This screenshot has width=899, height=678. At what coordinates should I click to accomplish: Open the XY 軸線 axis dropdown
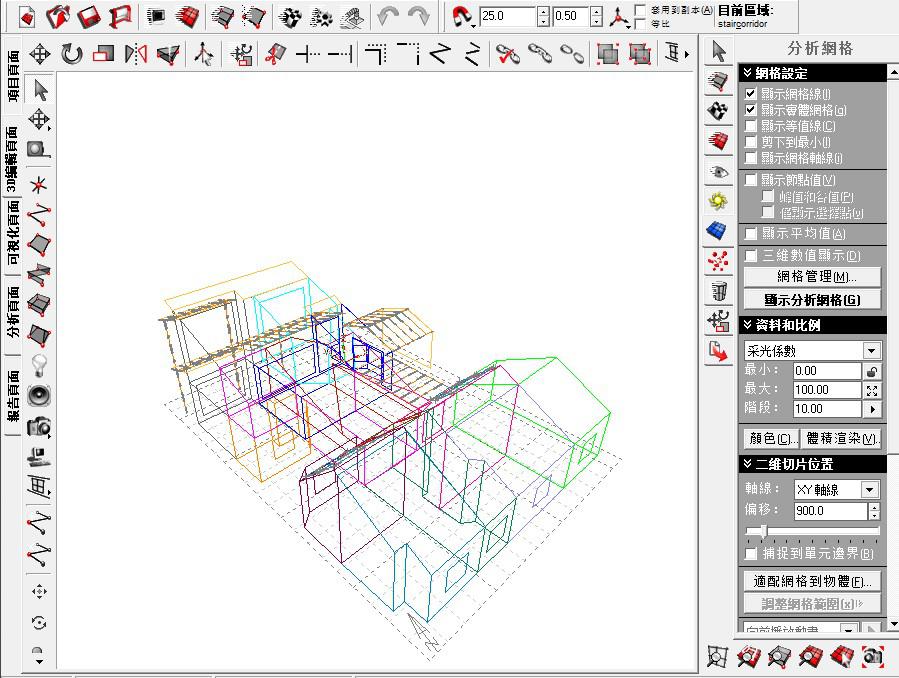click(869, 490)
